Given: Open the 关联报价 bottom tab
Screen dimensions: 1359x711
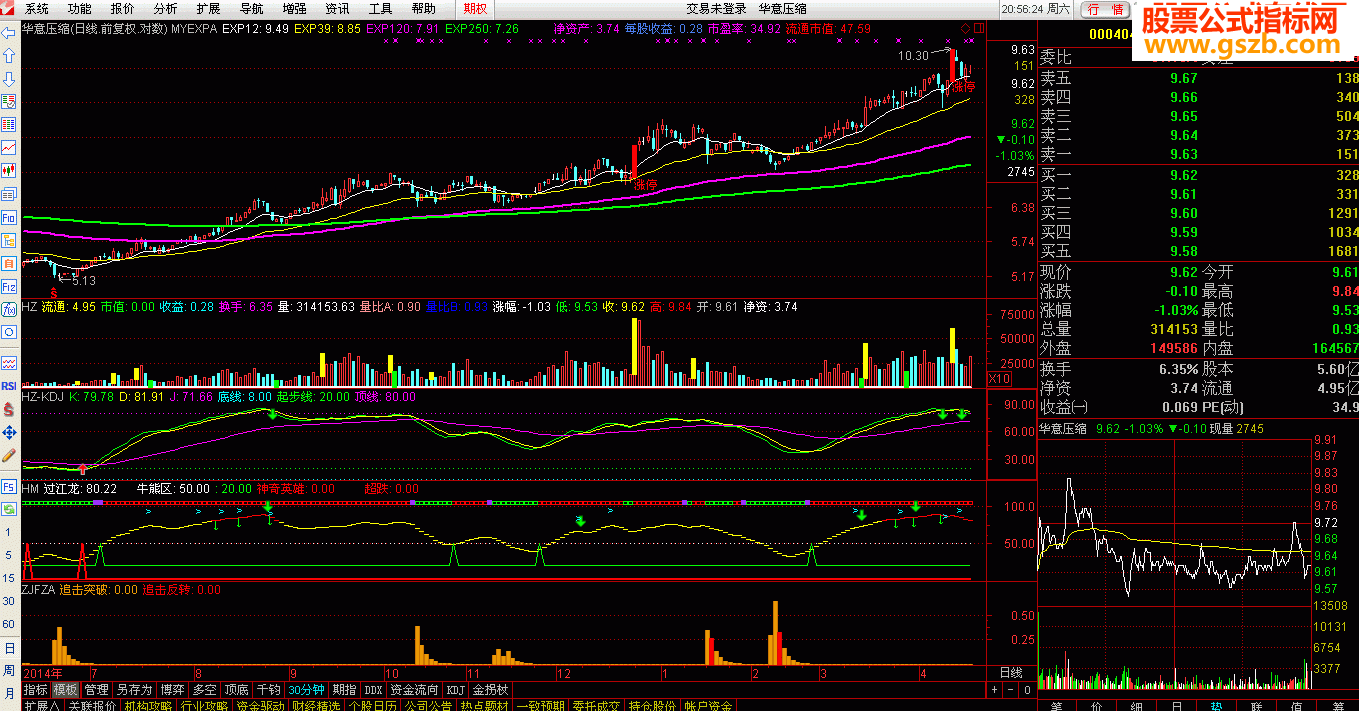Looking at the screenshot, I should (x=91, y=705).
